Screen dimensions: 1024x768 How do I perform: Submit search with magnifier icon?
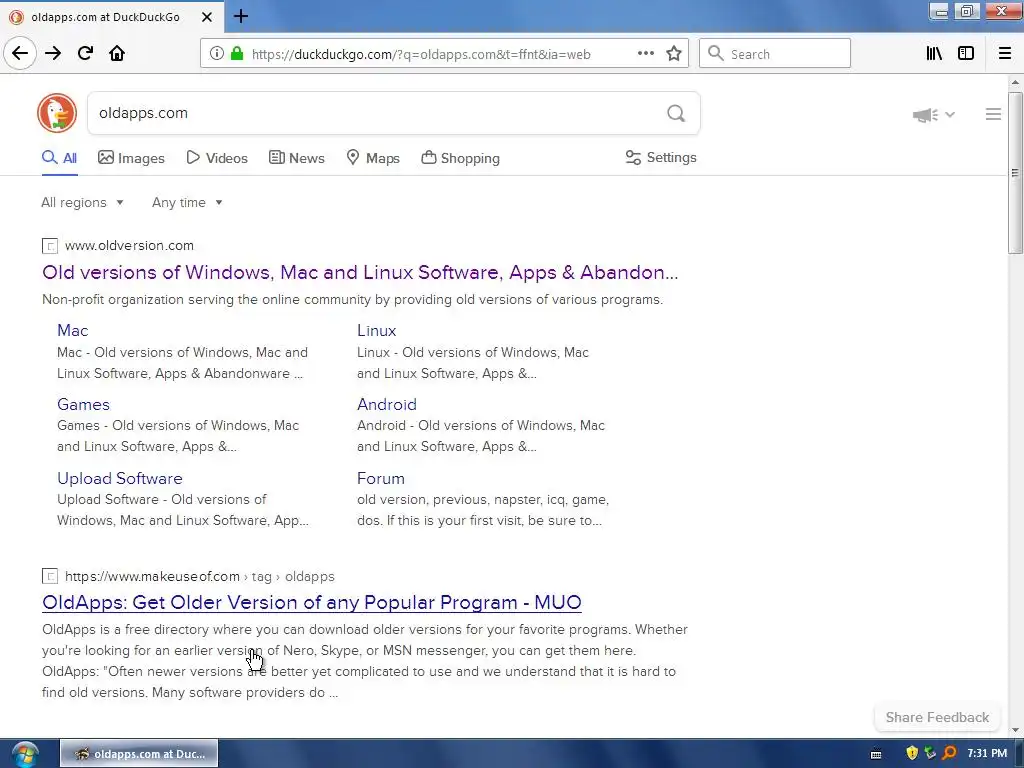pyautogui.click(x=676, y=114)
